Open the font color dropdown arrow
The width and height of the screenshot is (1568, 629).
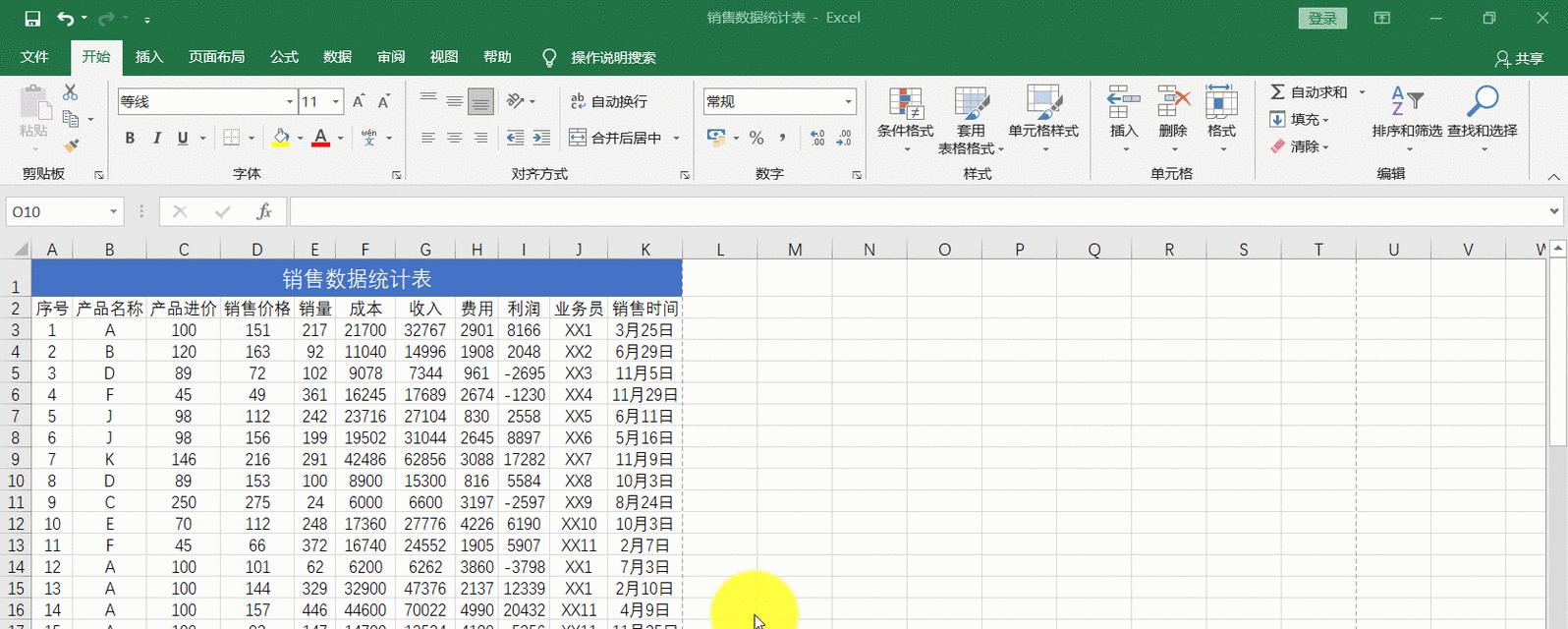(x=340, y=139)
